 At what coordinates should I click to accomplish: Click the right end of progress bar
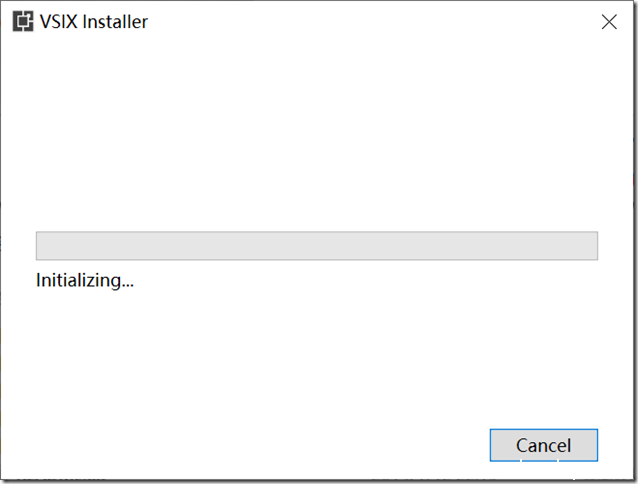[592, 246]
